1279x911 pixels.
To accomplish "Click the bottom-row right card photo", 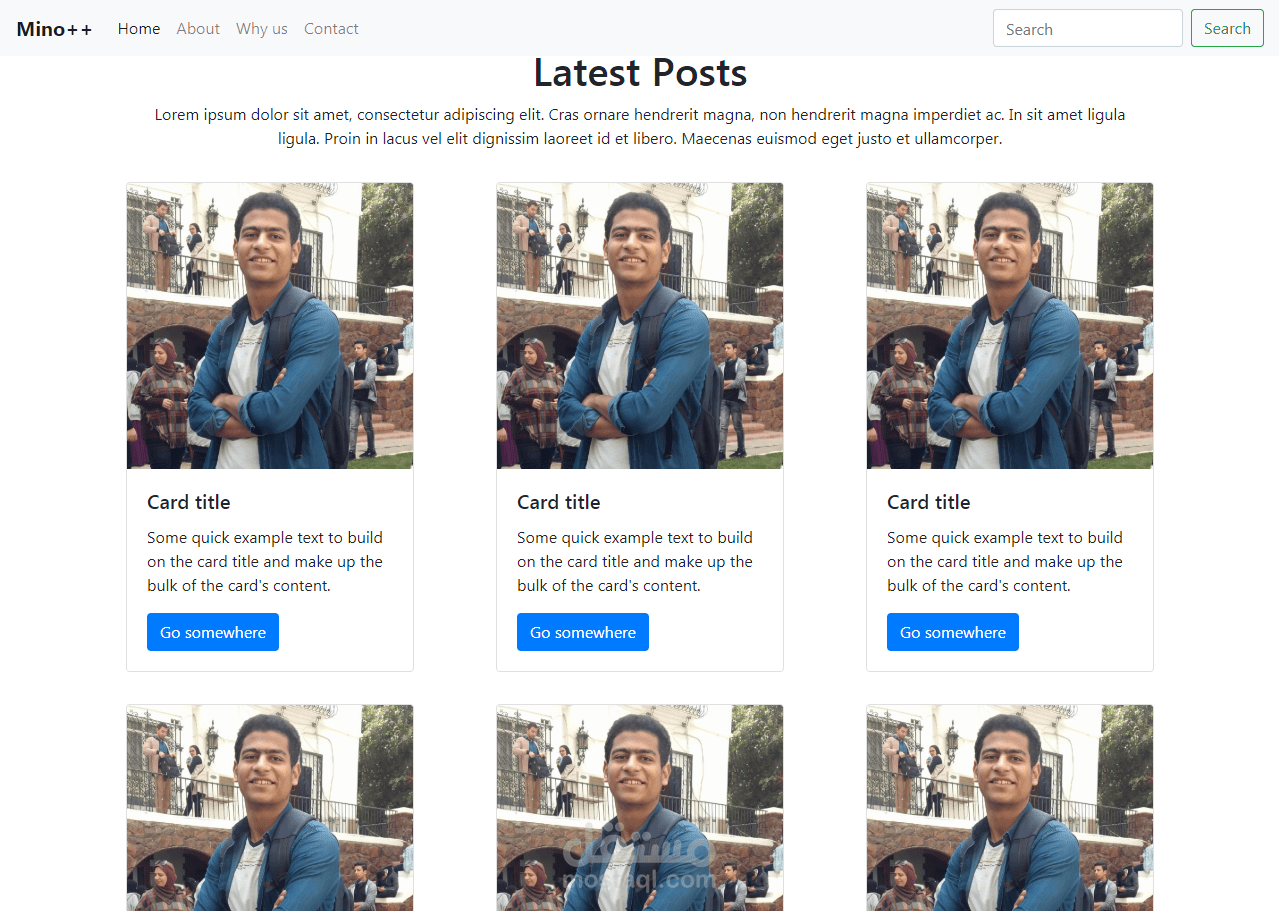I will [x=1010, y=808].
